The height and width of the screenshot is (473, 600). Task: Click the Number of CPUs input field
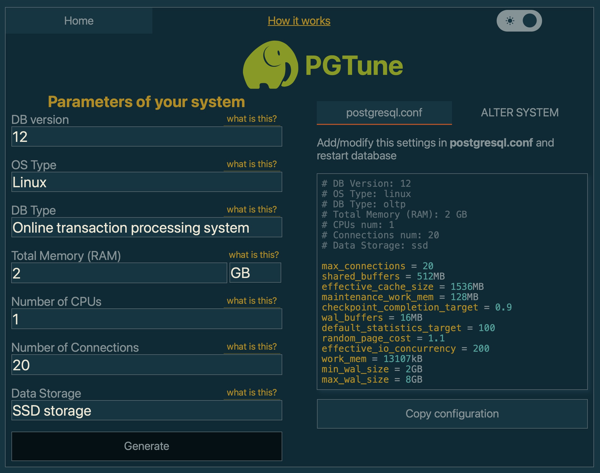147,319
